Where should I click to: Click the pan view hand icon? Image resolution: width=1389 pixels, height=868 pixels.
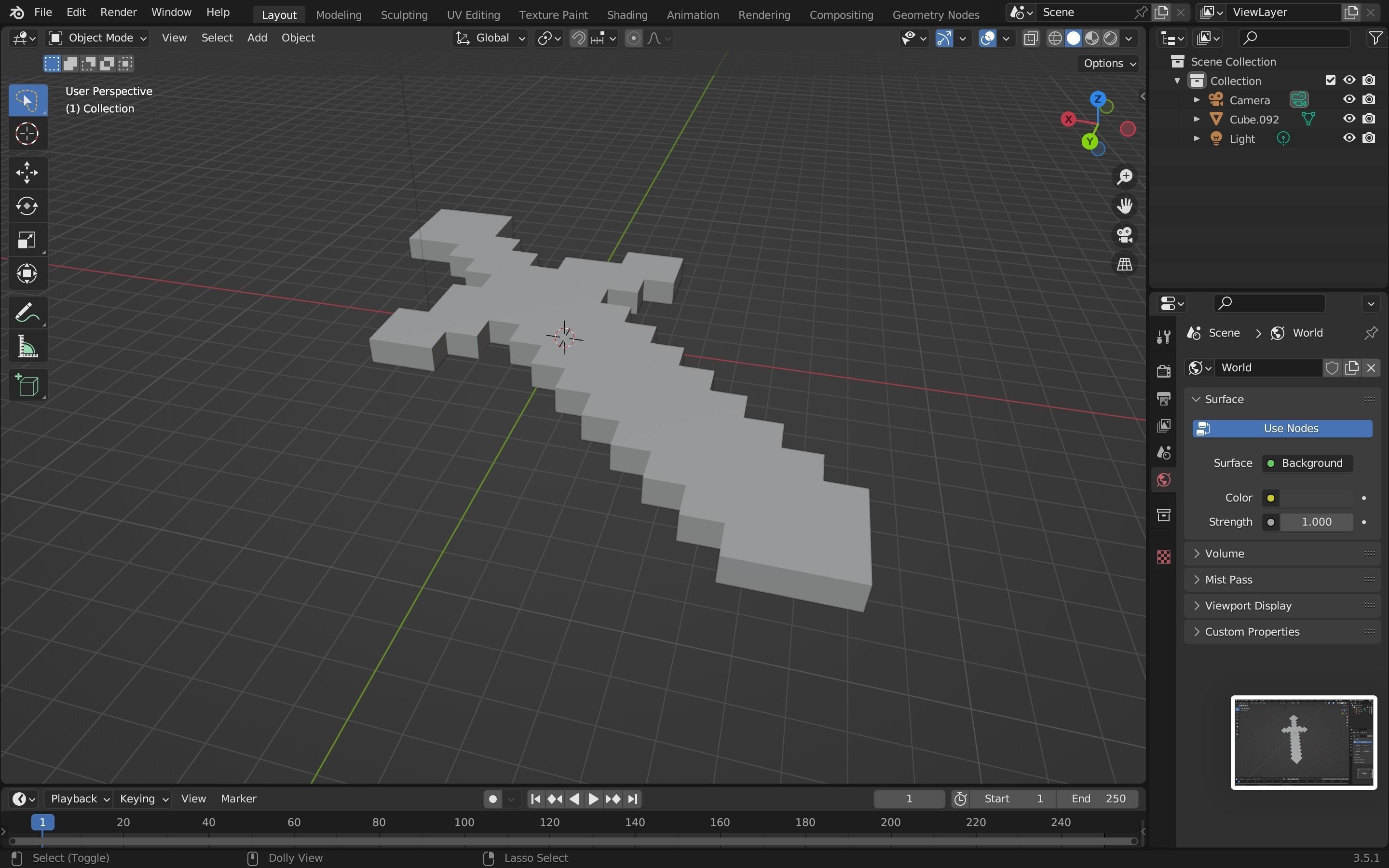(1124, 205)
